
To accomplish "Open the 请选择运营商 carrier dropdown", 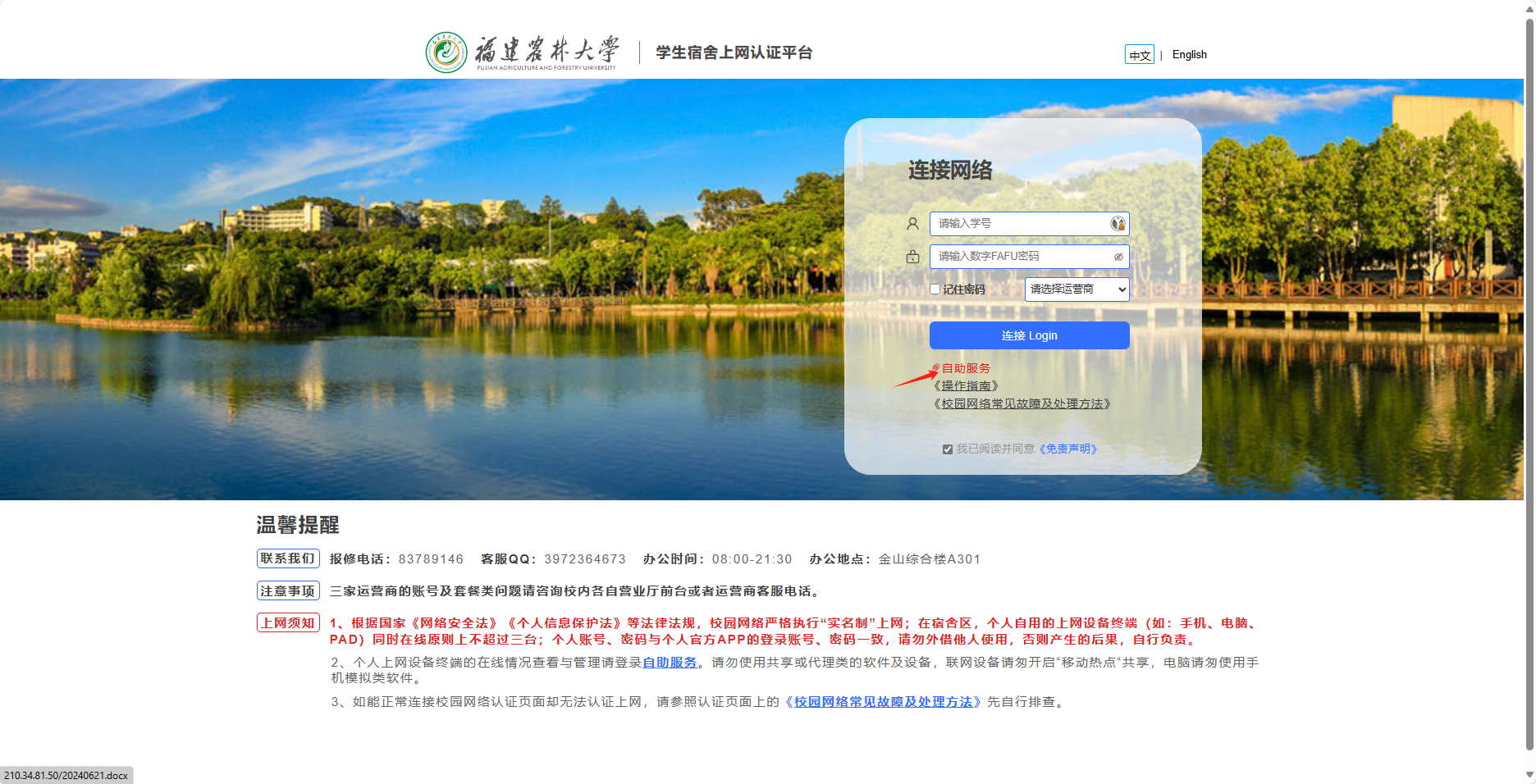I will click(1077, 289).
